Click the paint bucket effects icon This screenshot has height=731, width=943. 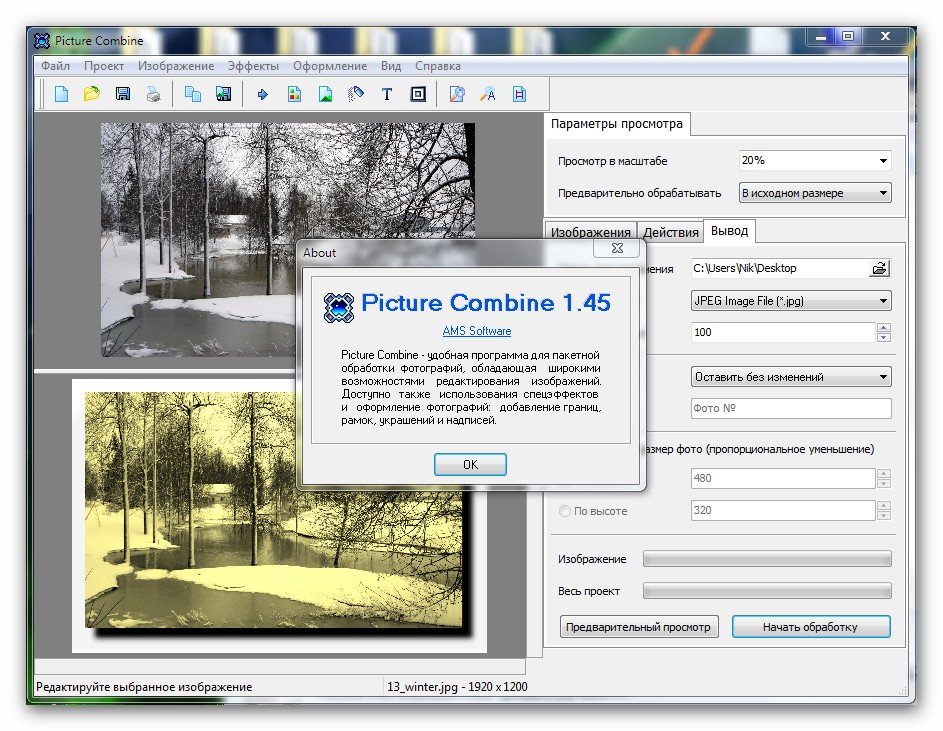356,95
